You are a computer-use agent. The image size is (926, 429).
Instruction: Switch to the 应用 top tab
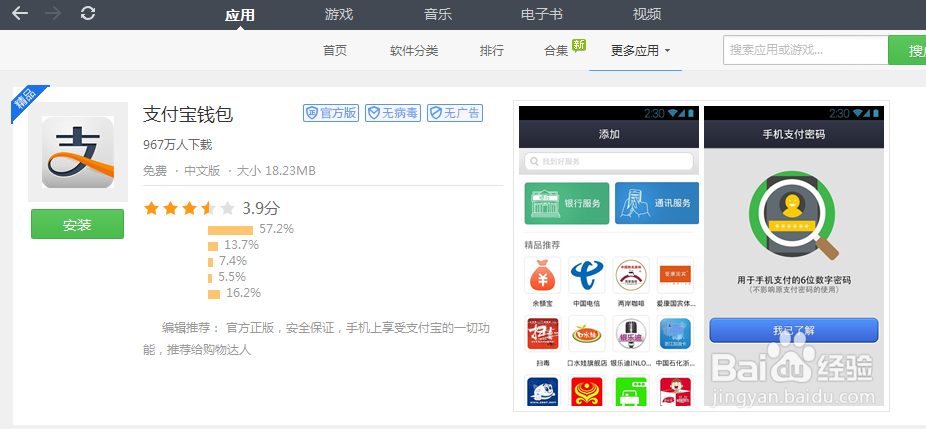pos(240,15)
